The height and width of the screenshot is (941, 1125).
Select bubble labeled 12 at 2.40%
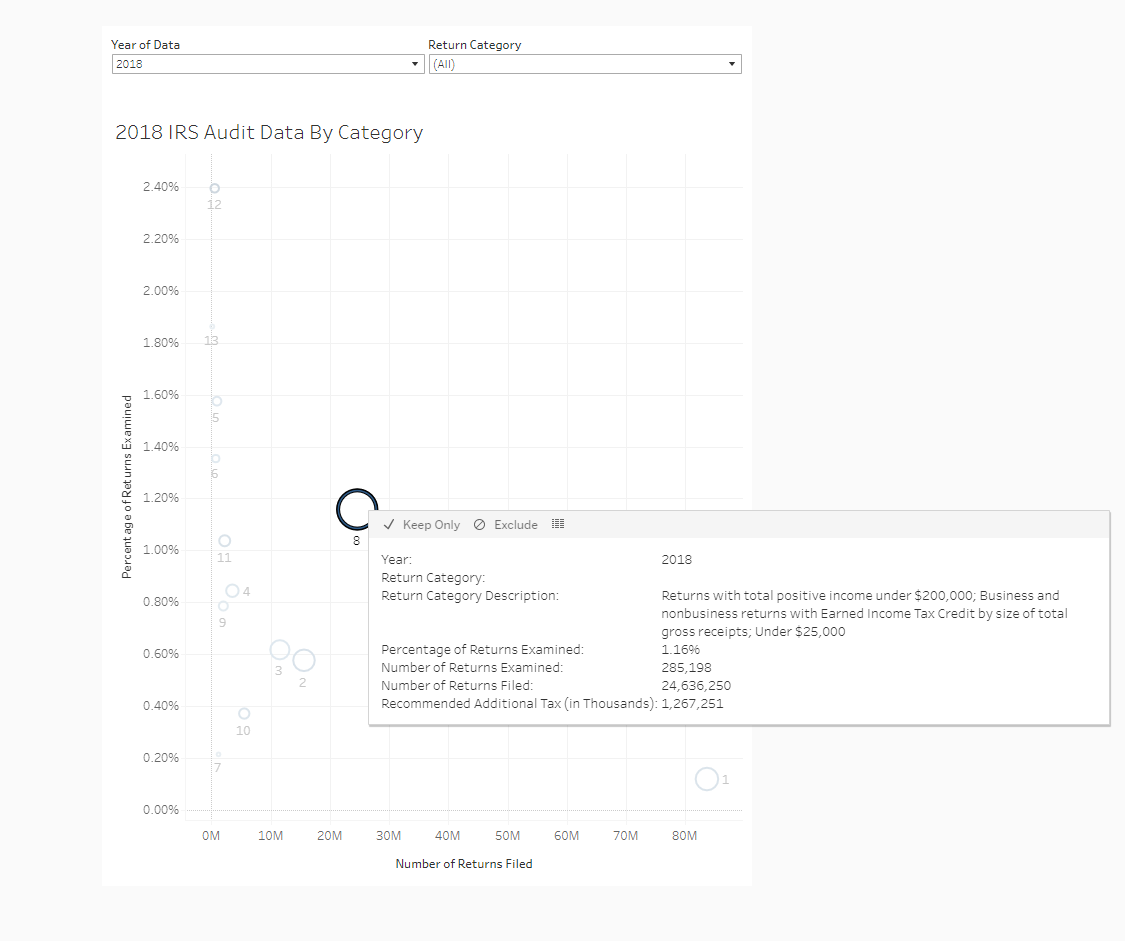pyautogui.click(x=215, y=188)
